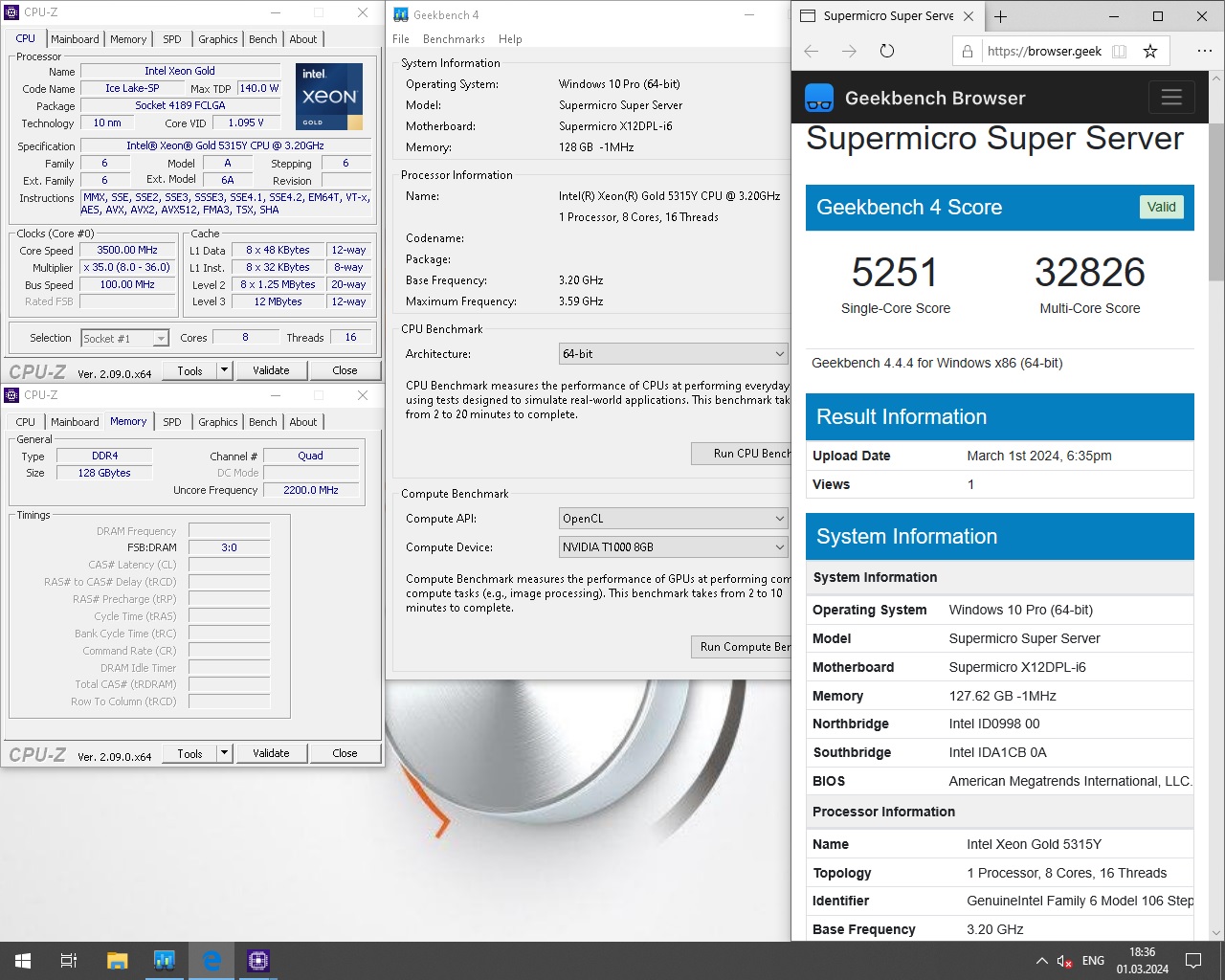Show hidden tray icons chevron
This screenshot has width=1225, height=980.
click(1041, 961)
